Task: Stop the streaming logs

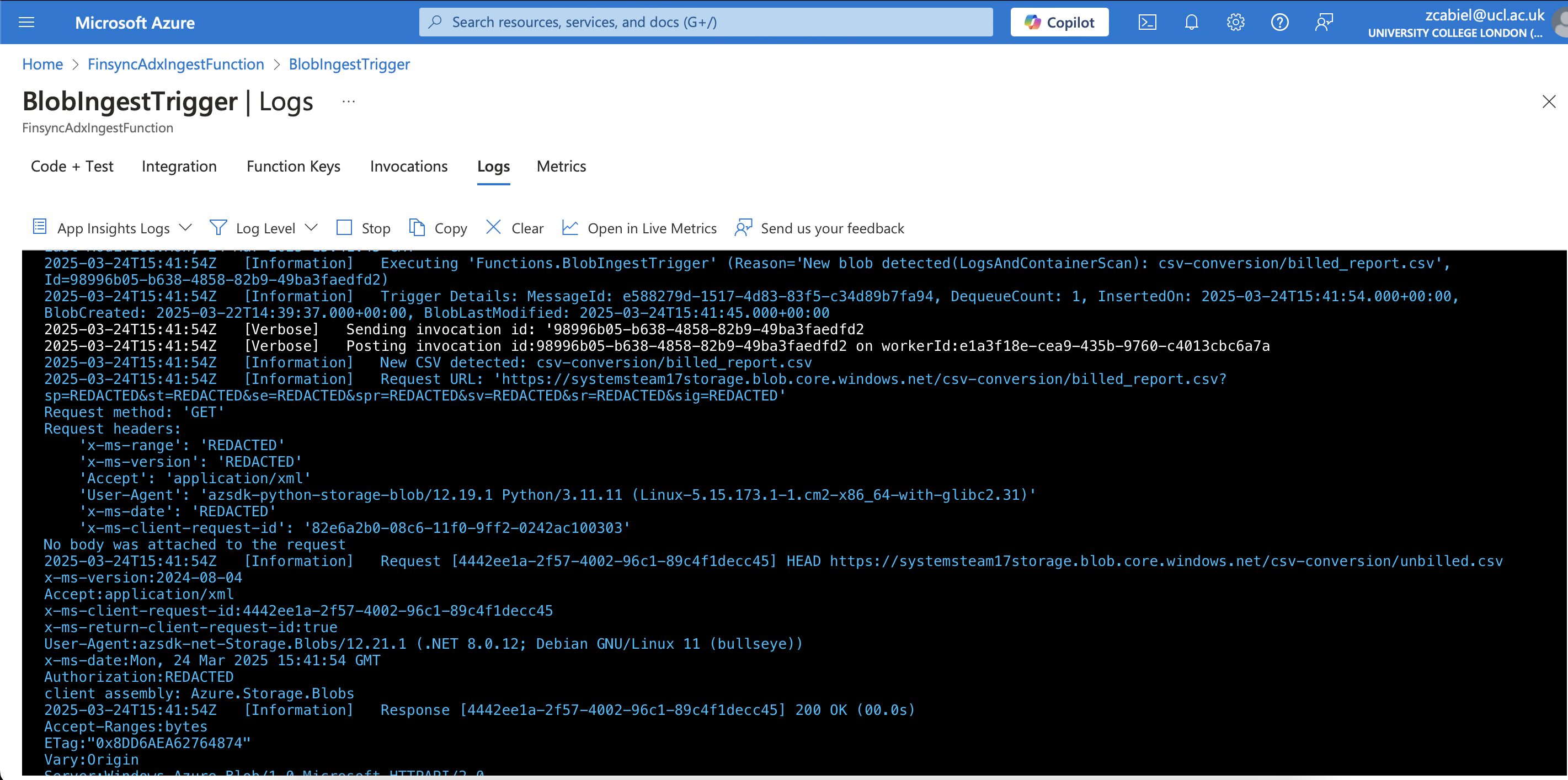Action: click(x=364, y=228)
